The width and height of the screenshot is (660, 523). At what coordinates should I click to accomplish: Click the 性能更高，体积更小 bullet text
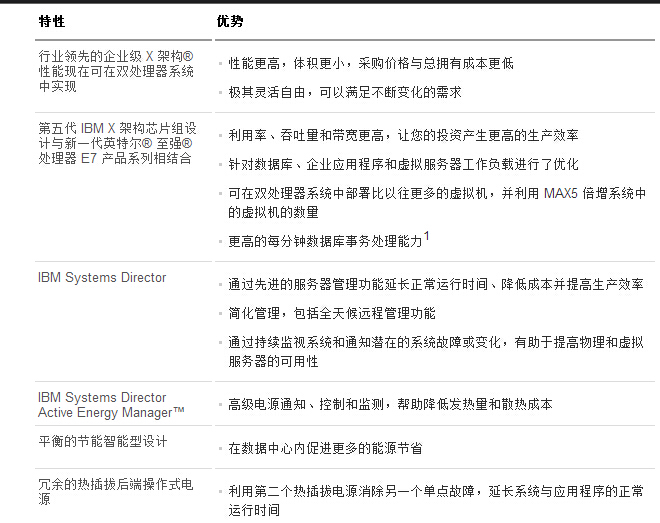tap(370, 63)
